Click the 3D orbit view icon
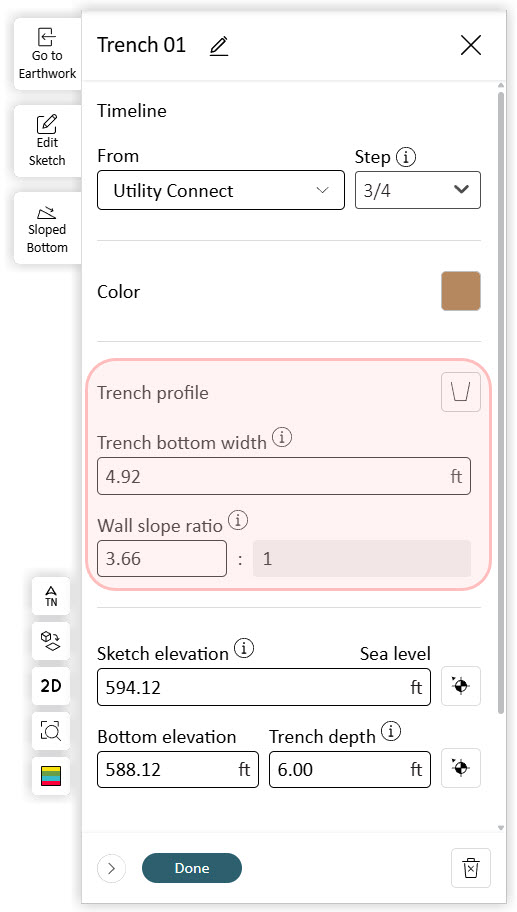This screenshot has width=517, height=912. (x=51, y=641)
